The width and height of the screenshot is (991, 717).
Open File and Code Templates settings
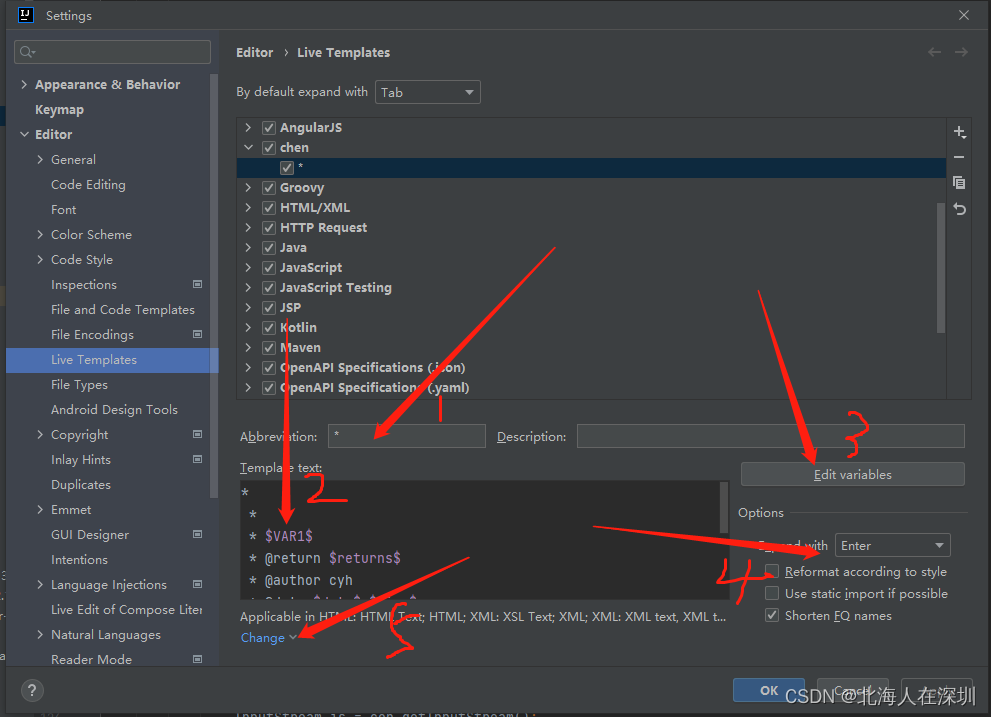pyautogui.click(x=122, y=309)
